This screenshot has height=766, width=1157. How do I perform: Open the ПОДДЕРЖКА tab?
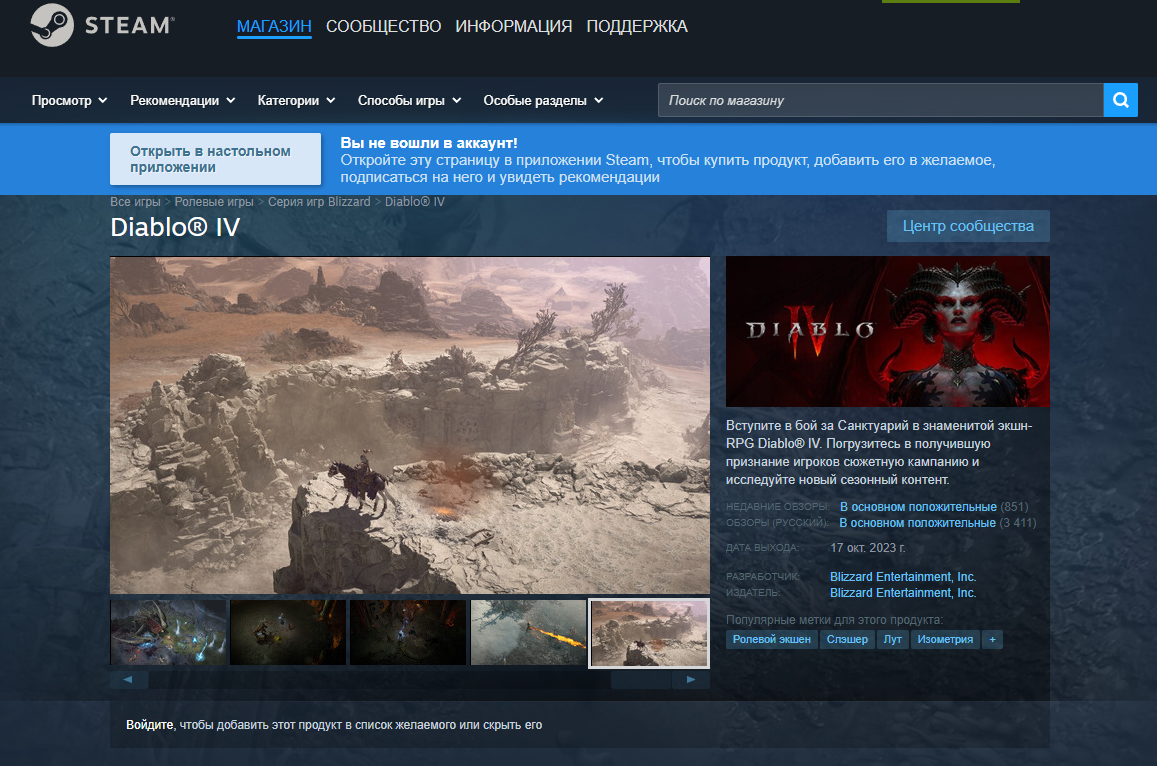point(637,27)
